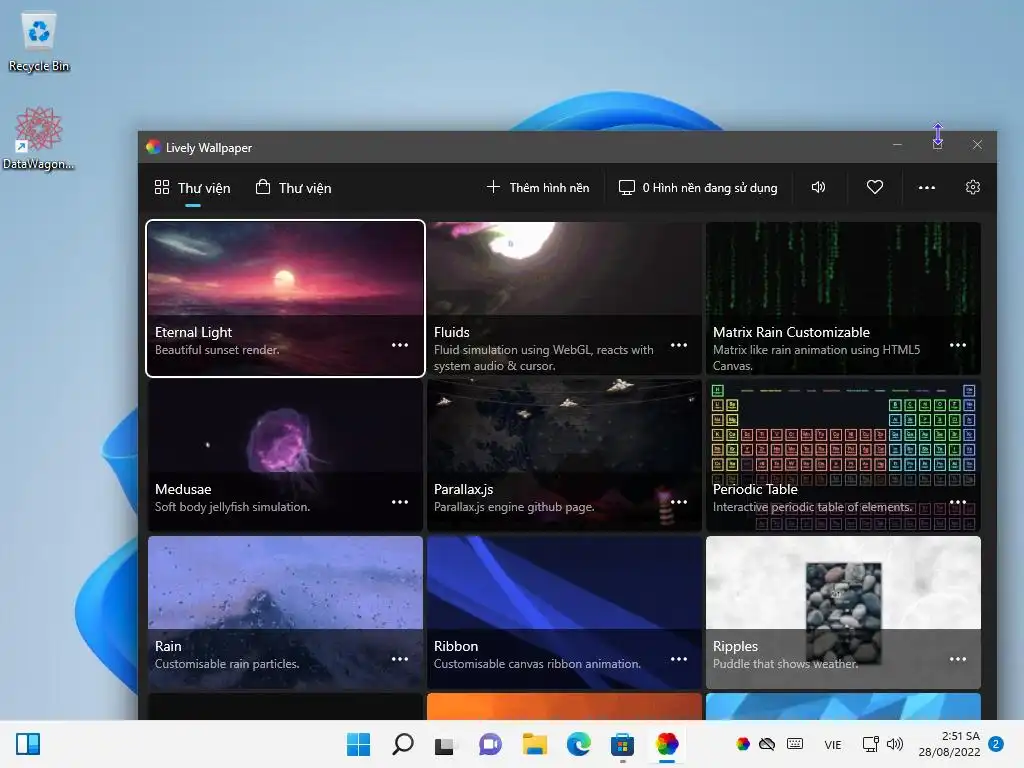The width and height of the screenshot is (1024, 768).
Task: Open options menu for Medusae
Action: click(400, 502)
